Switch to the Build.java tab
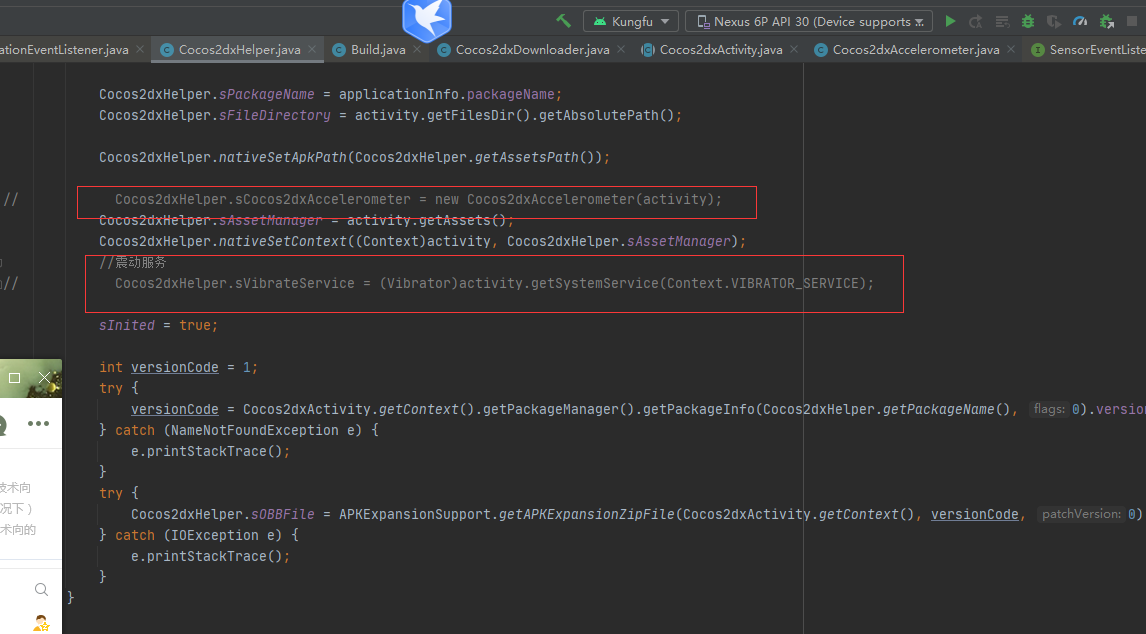The width and height of the screenshot is (1146, 634). 377,49
